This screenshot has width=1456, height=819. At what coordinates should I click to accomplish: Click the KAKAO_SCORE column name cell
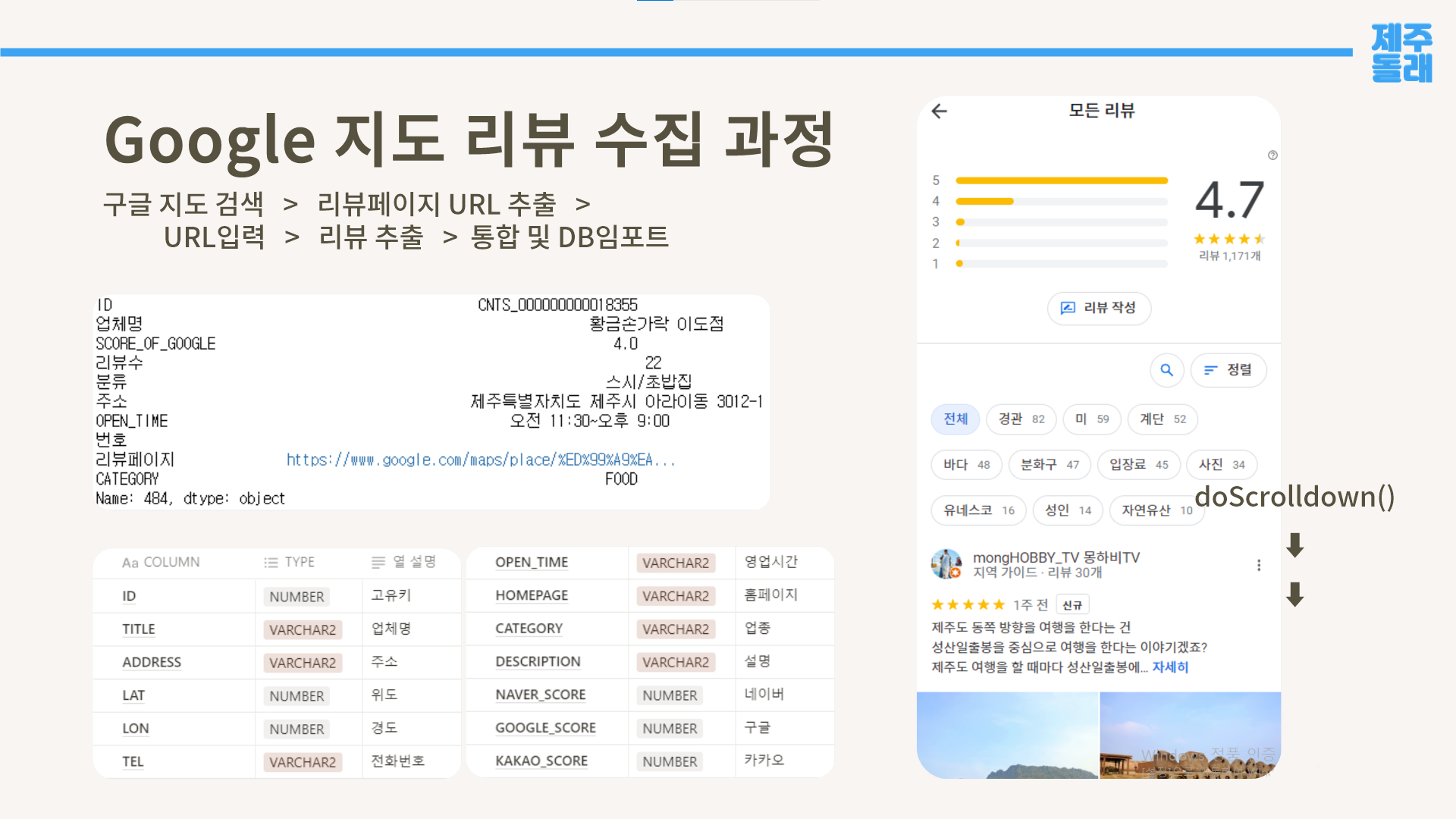click(541, 761)
